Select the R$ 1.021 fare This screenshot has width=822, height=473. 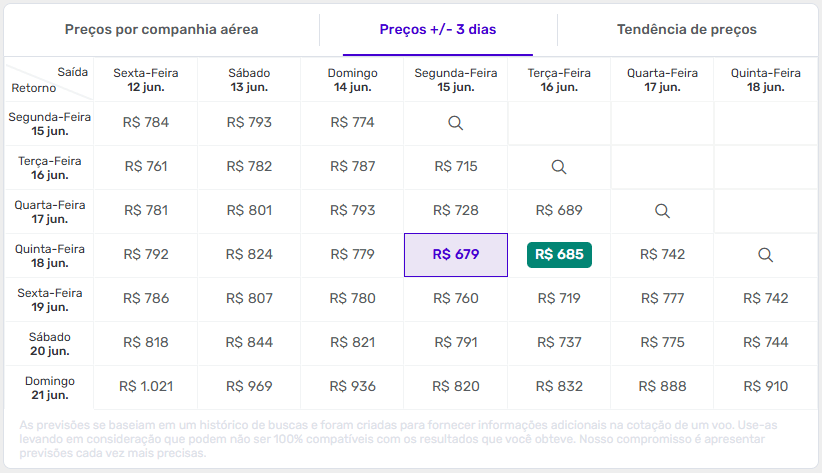click(x=145, y=387)
